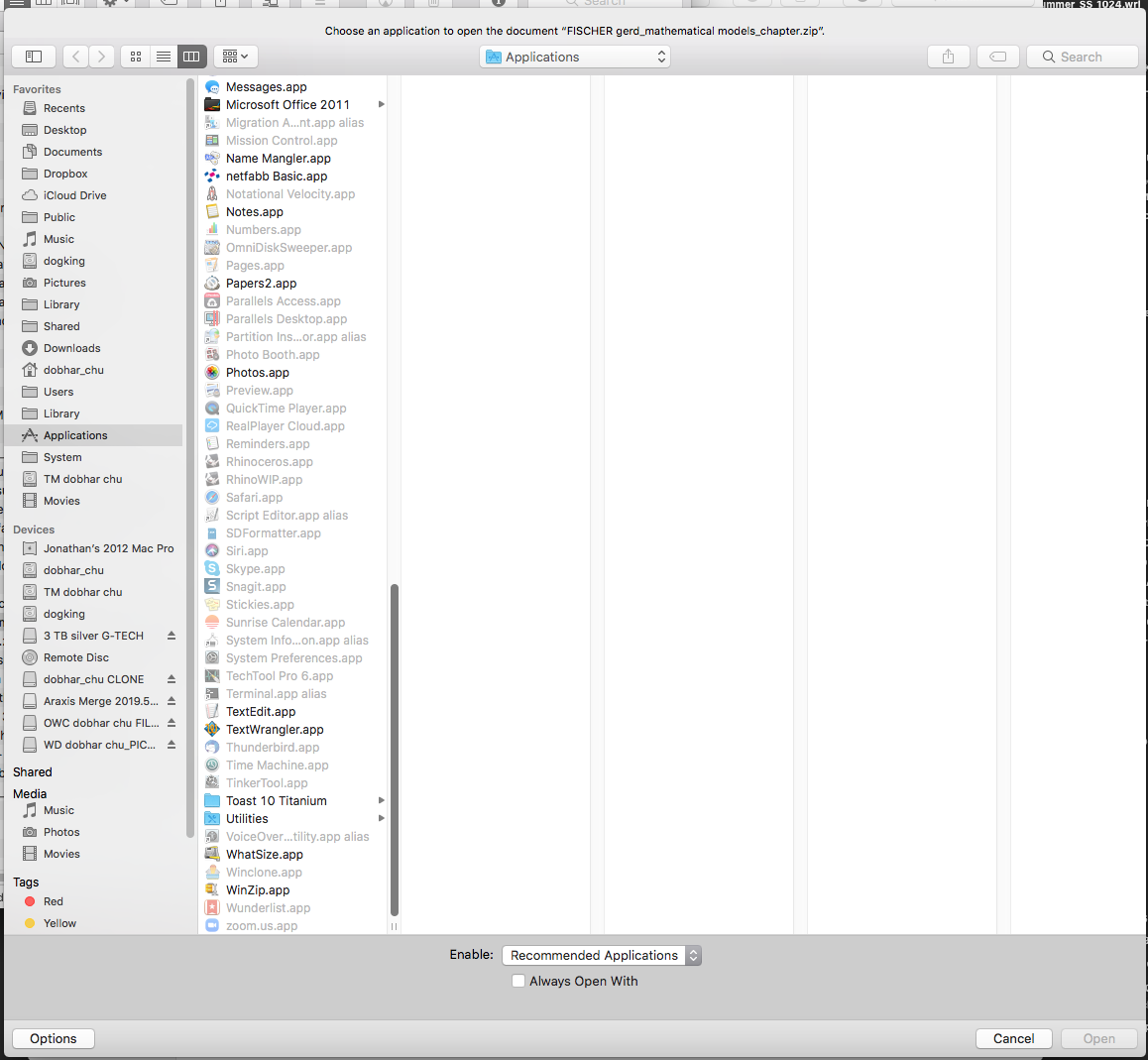Select Messages.app icon
This screenshot has width=1148, height=1060.
click(212, 87)
